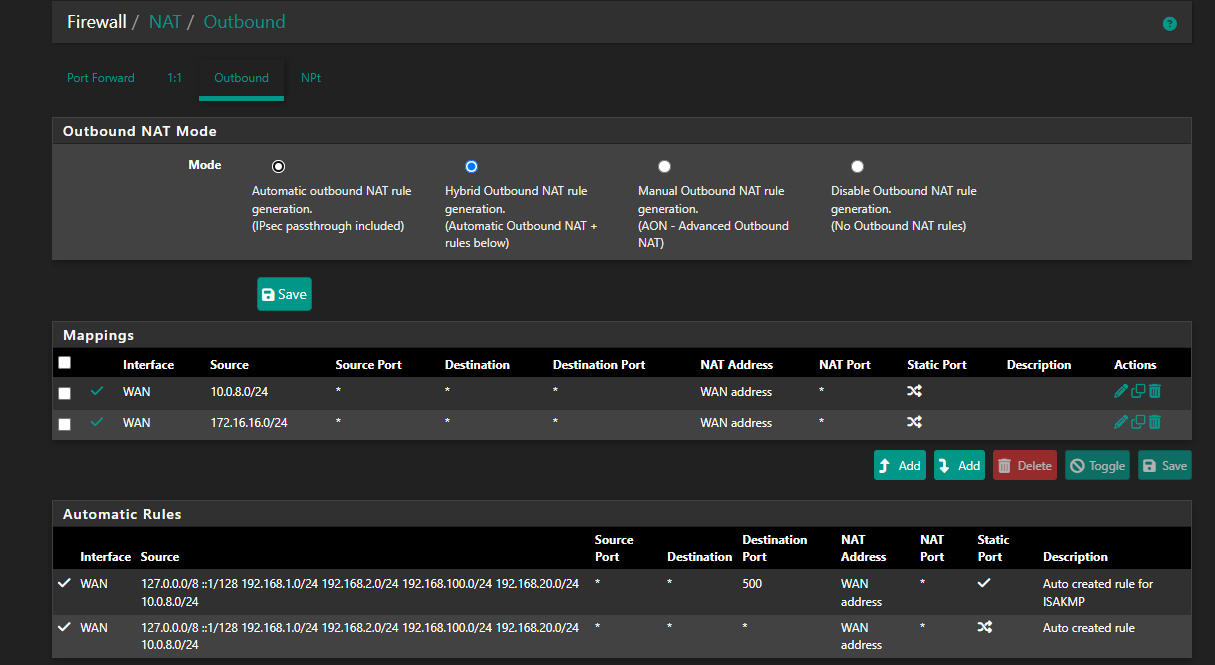The width and height of the screenshot is (1215, 665).
Task: Click the NAT breadcrumb link
Action: 165,22
